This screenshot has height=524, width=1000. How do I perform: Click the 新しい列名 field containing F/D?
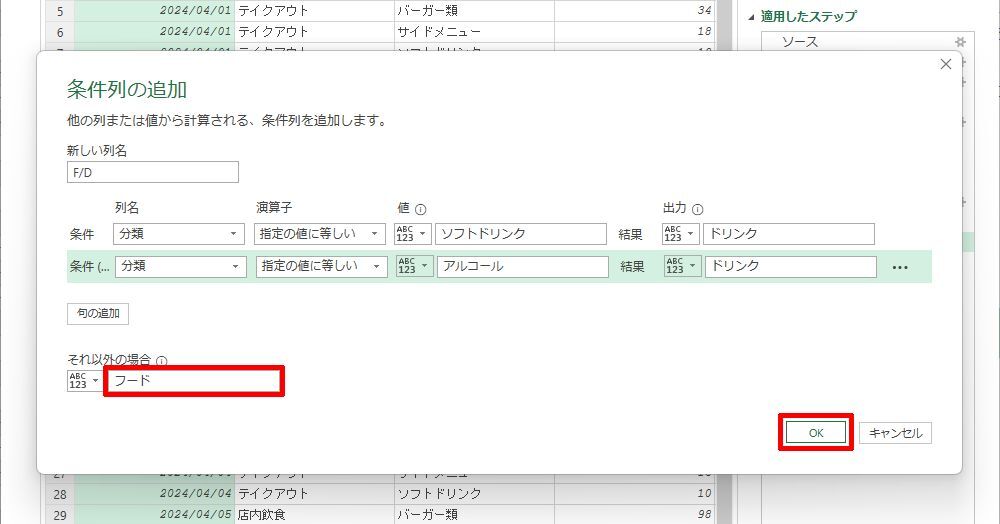click(153, 172)
